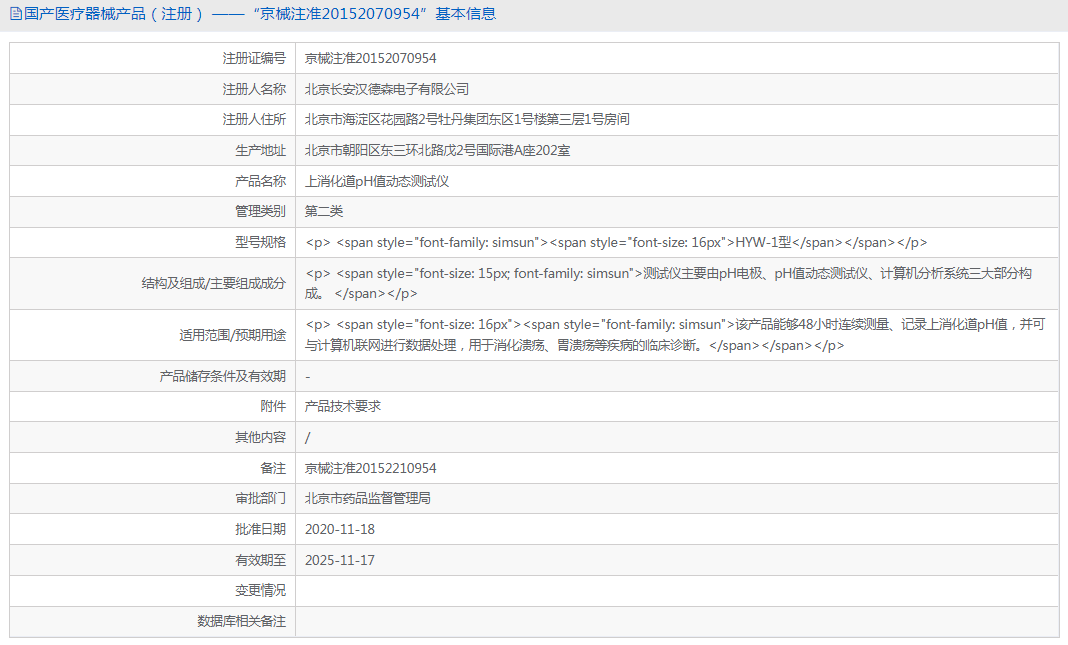The width and height of the screenshot is (1068, 645).
Task: Click the 型号规格 label
Action: [261, 242]
